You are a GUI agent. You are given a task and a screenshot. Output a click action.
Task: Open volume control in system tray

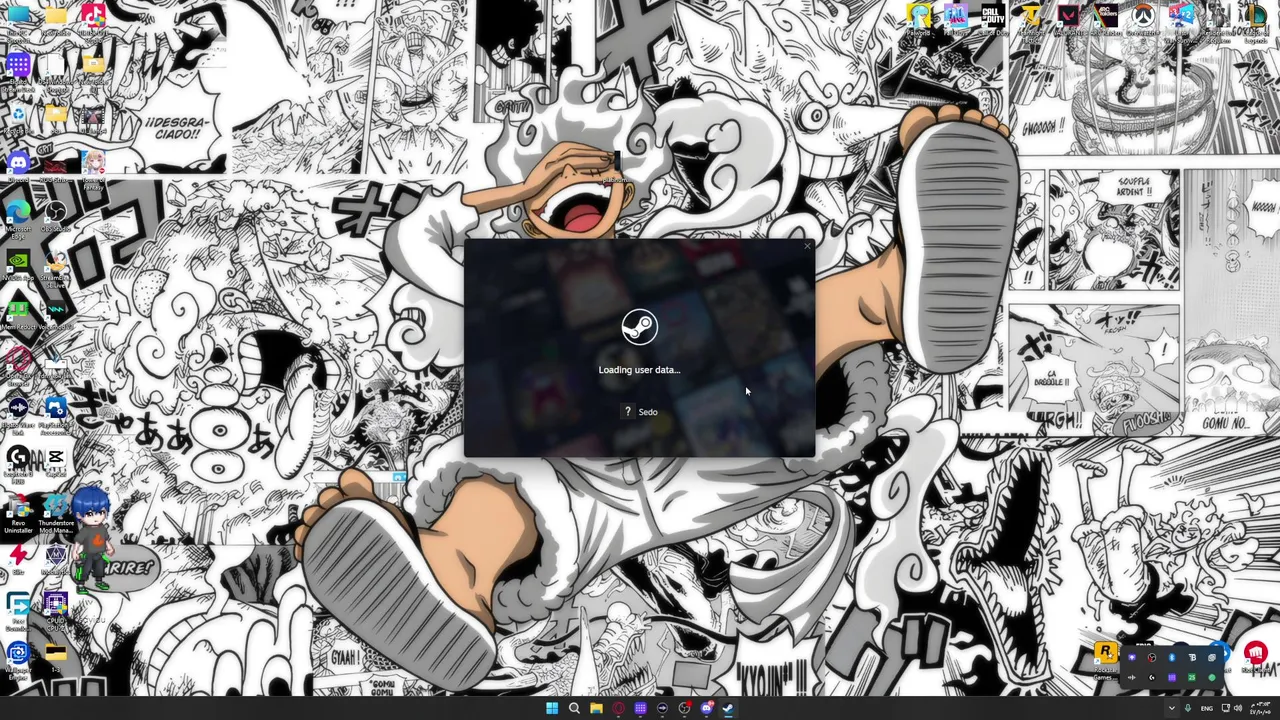[x=1237, y=708]
